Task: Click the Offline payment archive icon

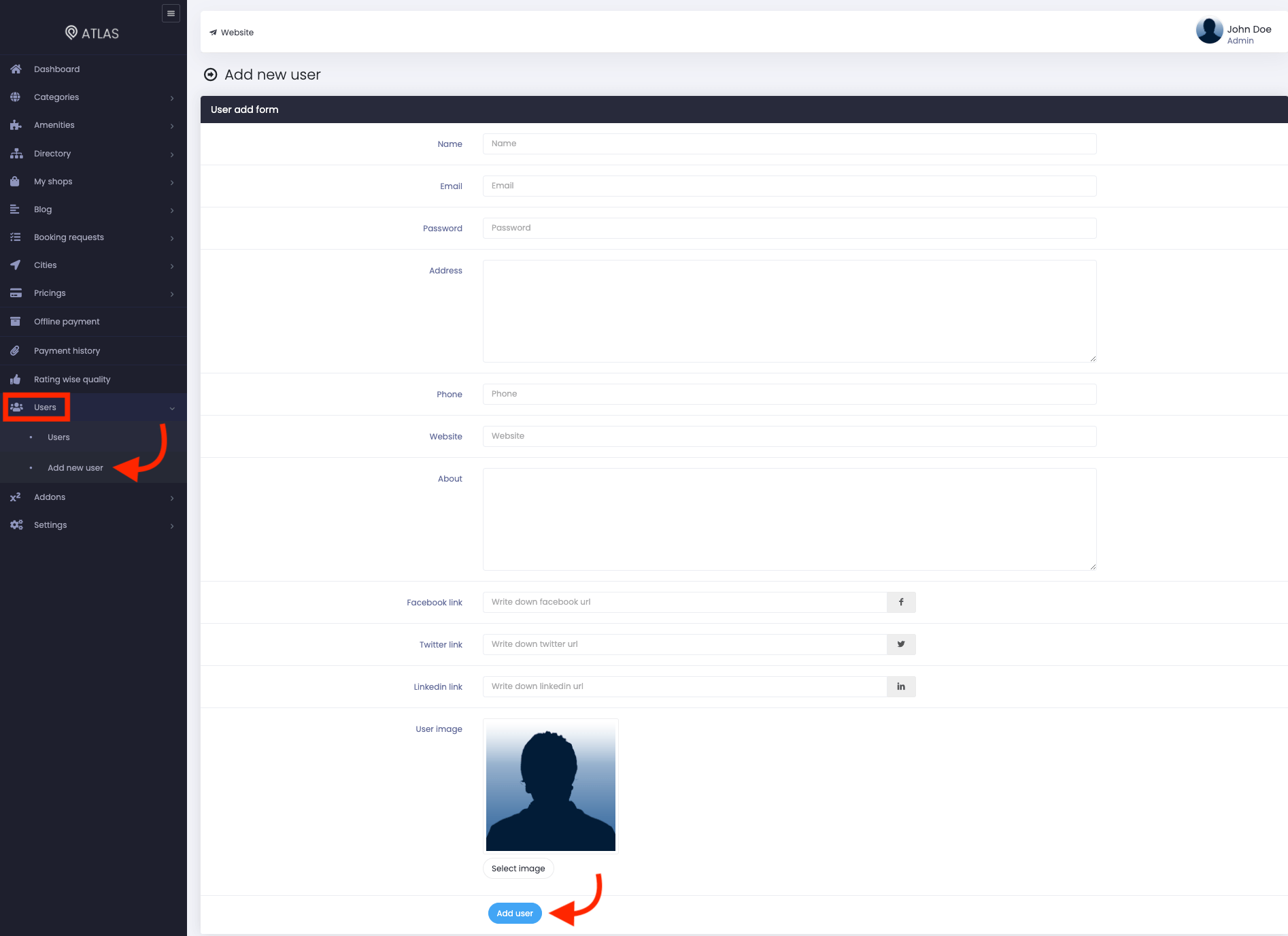Action: [x=16, y=322]
